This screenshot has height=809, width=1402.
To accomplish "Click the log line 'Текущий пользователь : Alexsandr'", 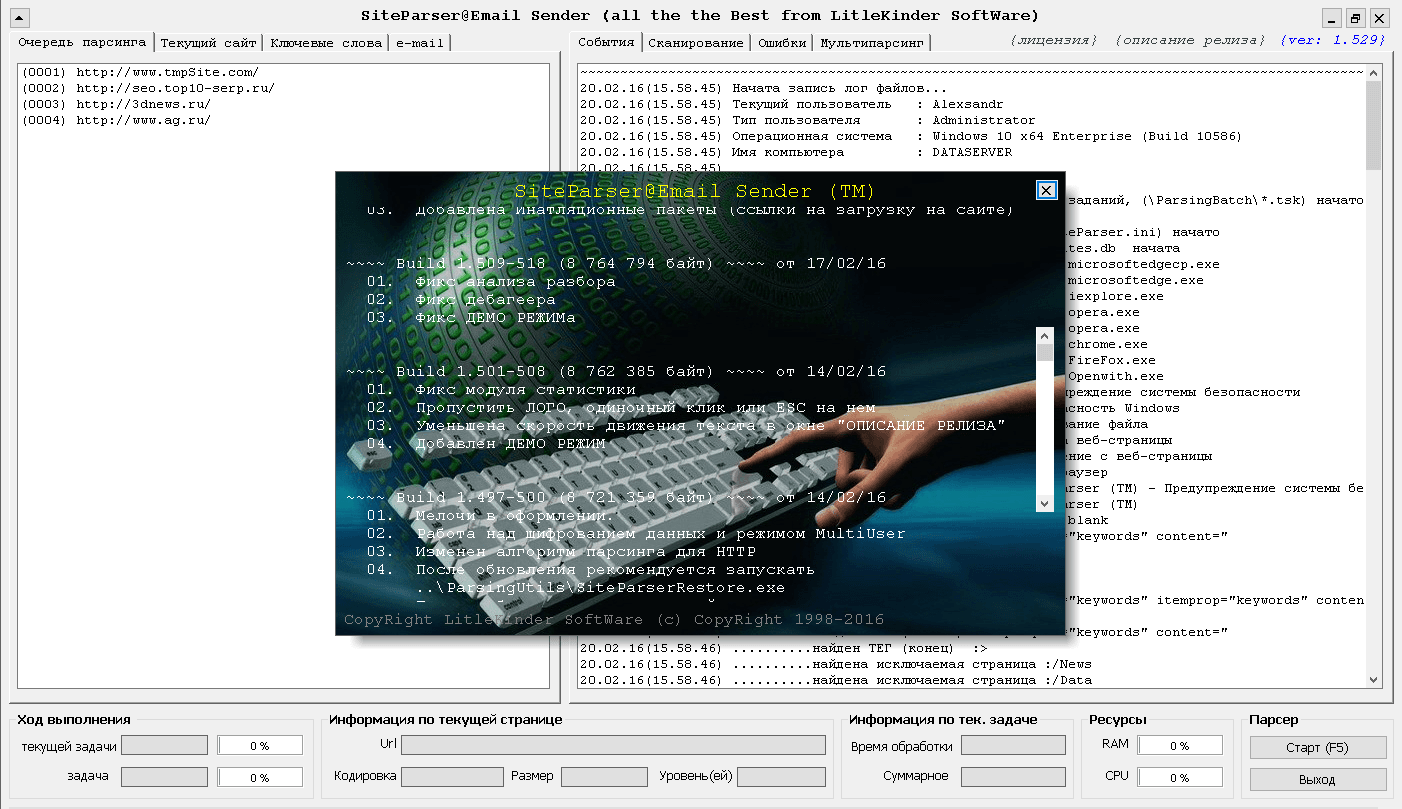I will [791, 104].
